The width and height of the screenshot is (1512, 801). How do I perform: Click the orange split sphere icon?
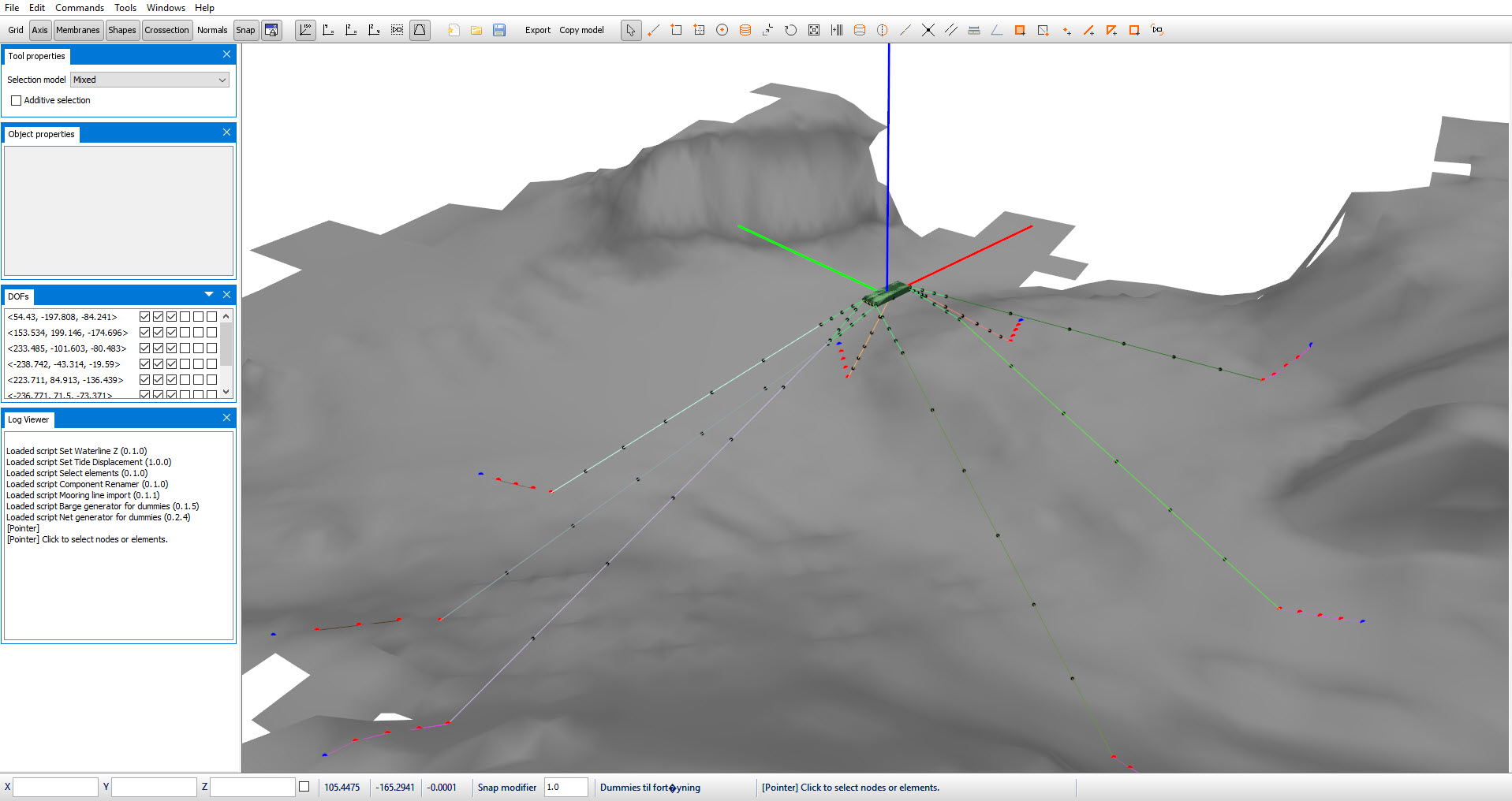coord(883,30)
